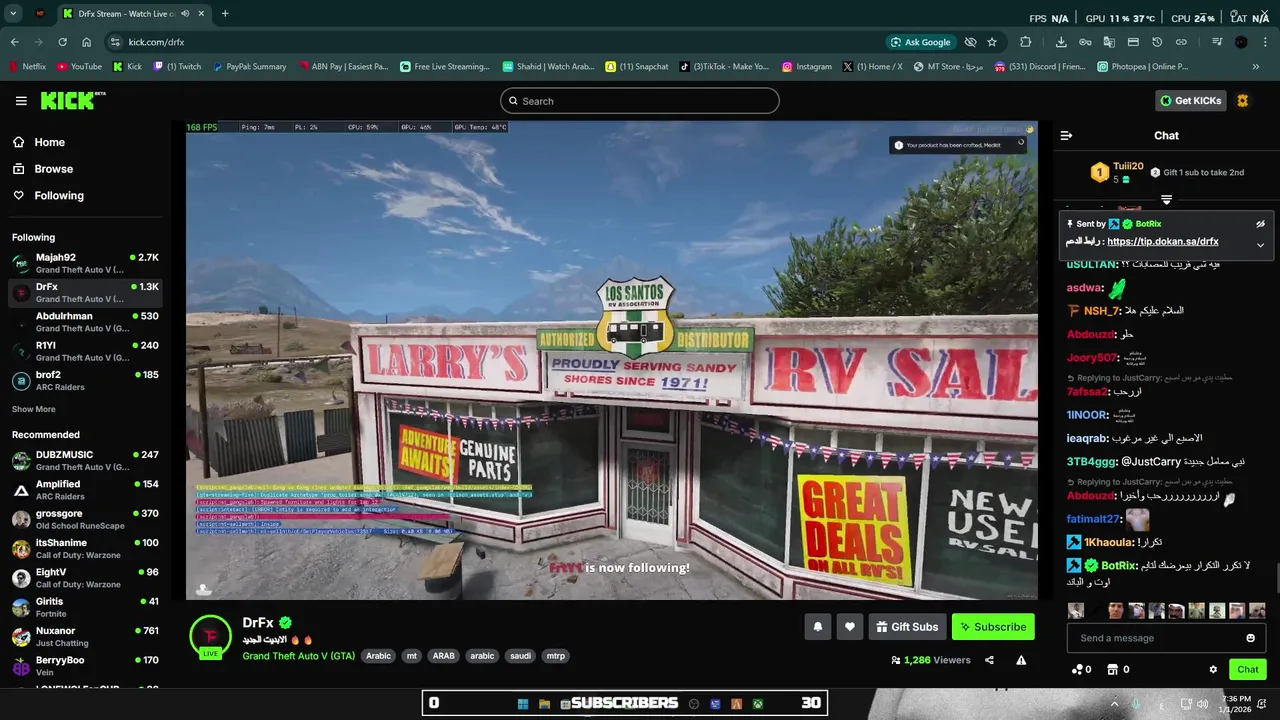Click the Gift Subs button

tap(907, 627)
